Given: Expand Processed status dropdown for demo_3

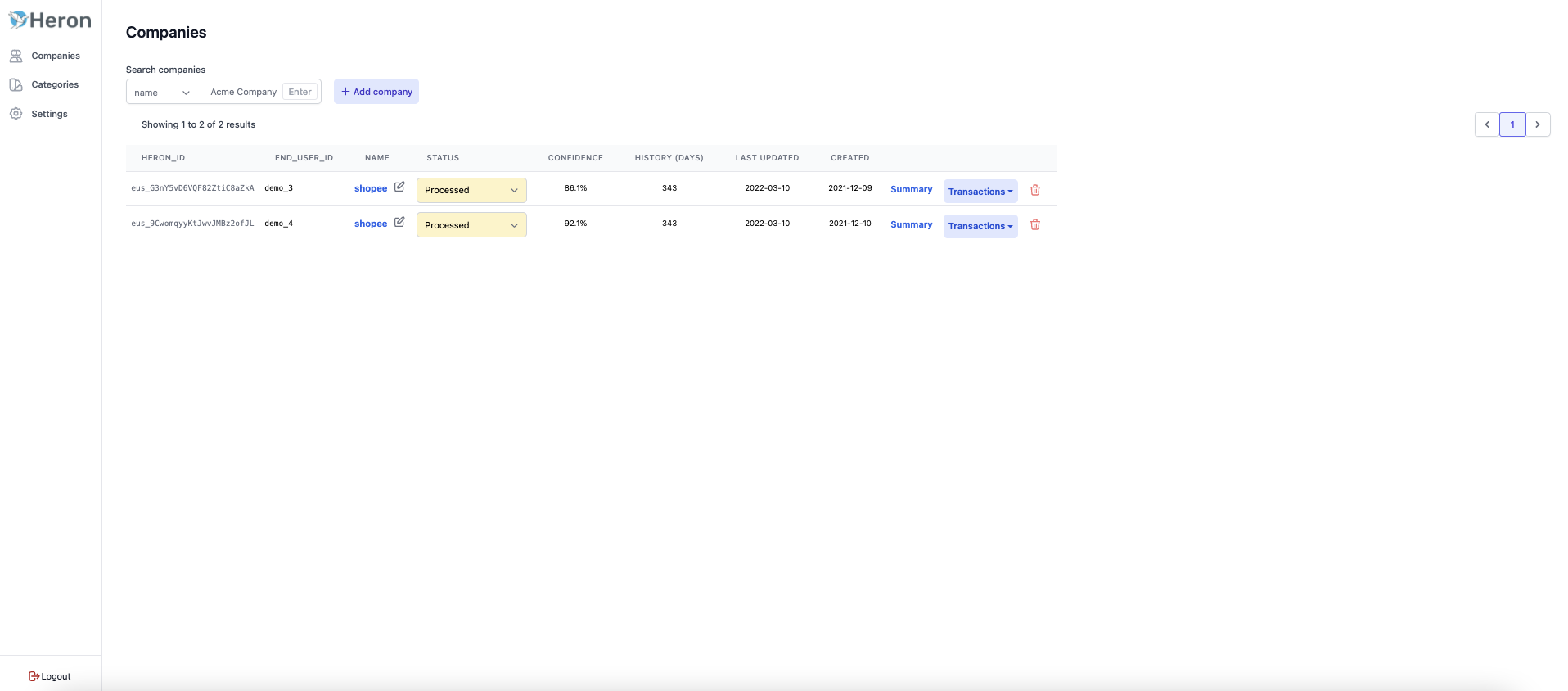Looking at the screenshot, I should [x=471, y=190].
